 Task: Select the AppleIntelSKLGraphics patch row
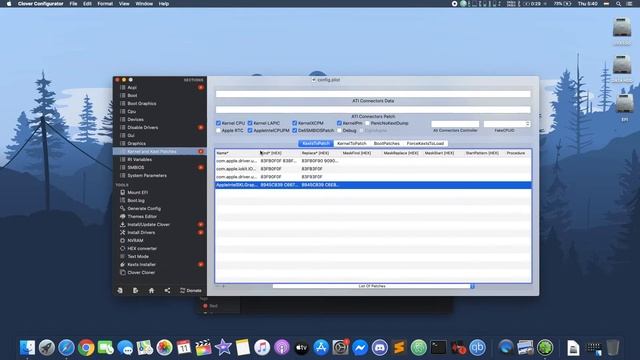pyautogui.click(x=373, y=185)
